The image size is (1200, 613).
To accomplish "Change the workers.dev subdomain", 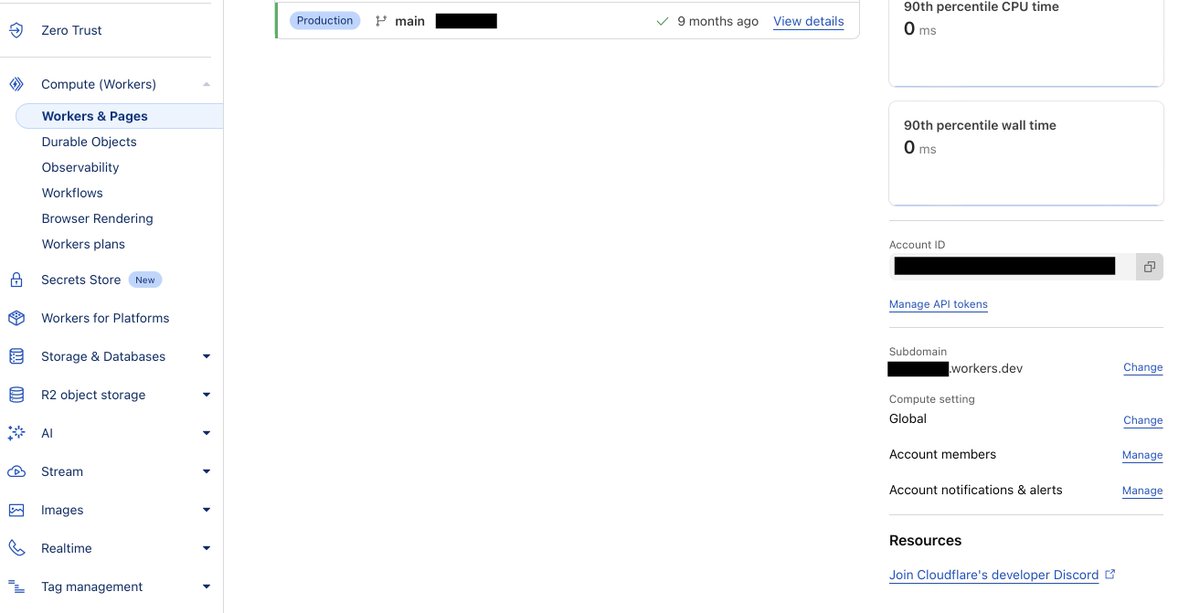I will [1143, 367].
